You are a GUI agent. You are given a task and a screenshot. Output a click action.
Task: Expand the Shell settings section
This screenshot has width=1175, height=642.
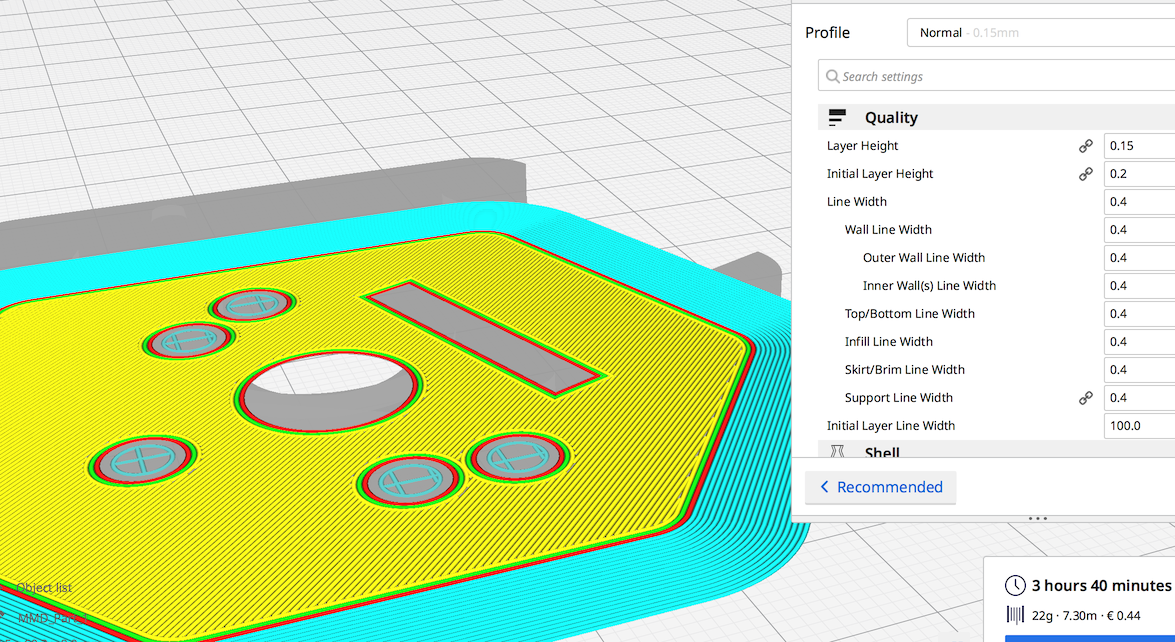click(x=996, y=451)
